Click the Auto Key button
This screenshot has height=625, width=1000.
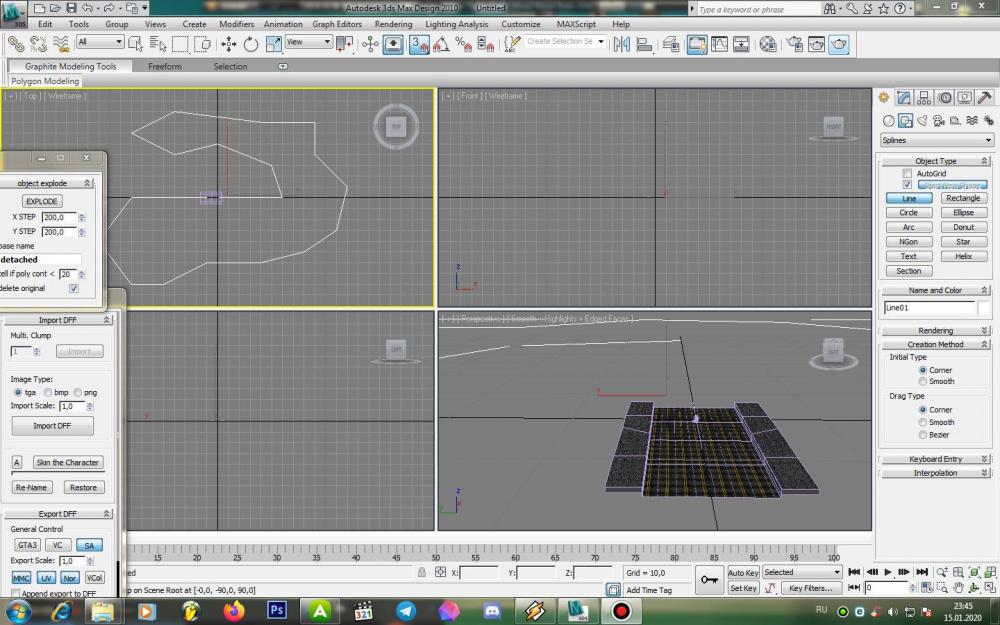point(743,573)
